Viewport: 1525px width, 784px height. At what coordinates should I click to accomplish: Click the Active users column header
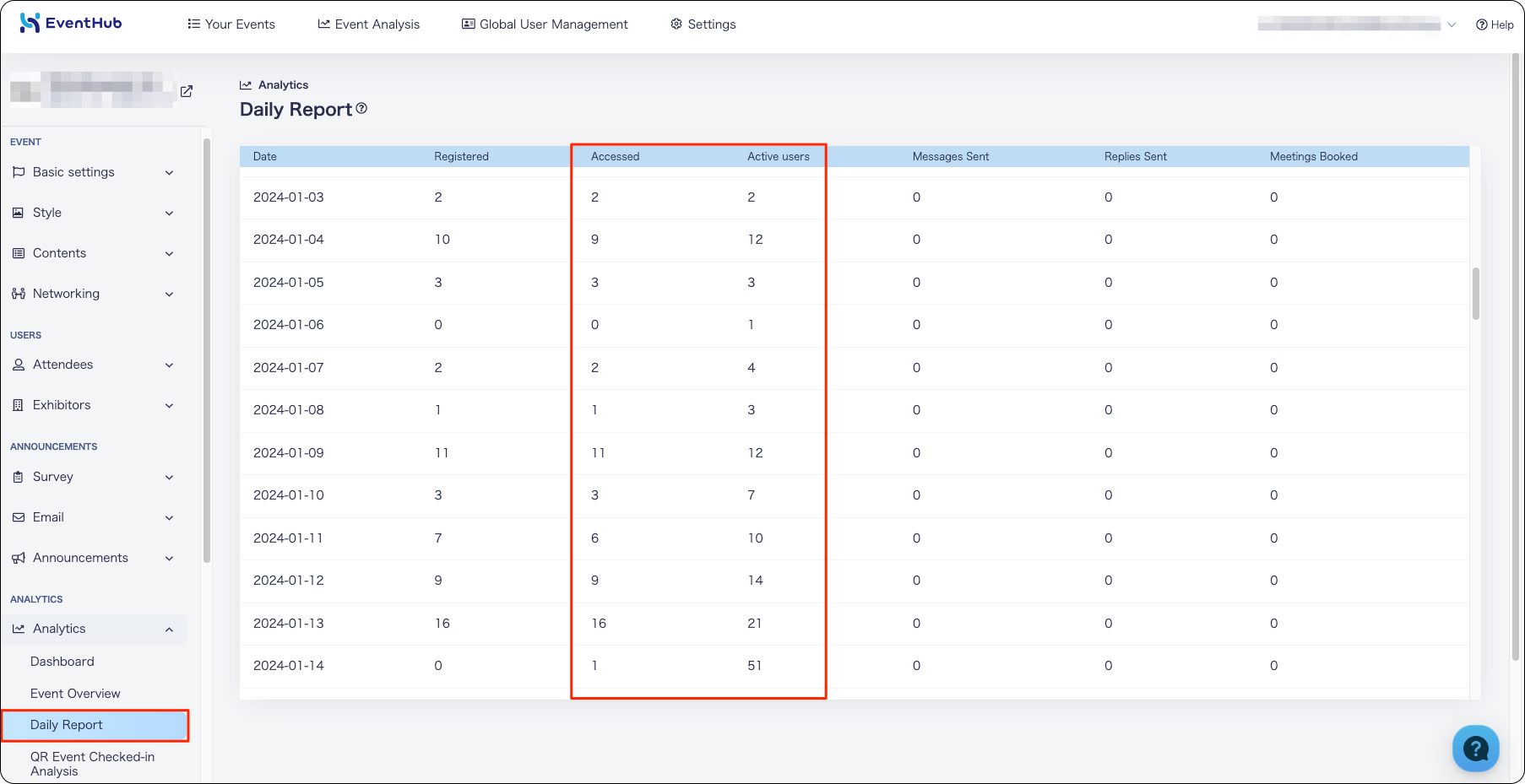(x=778, y=156)
